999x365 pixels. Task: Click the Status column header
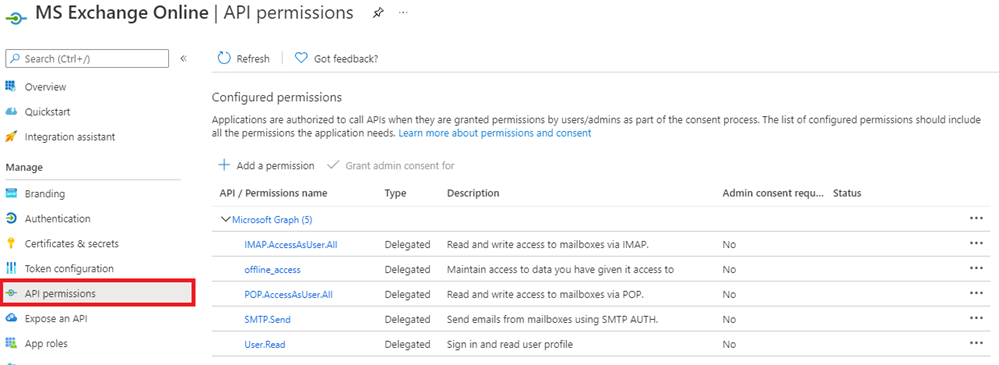[847, 193]
